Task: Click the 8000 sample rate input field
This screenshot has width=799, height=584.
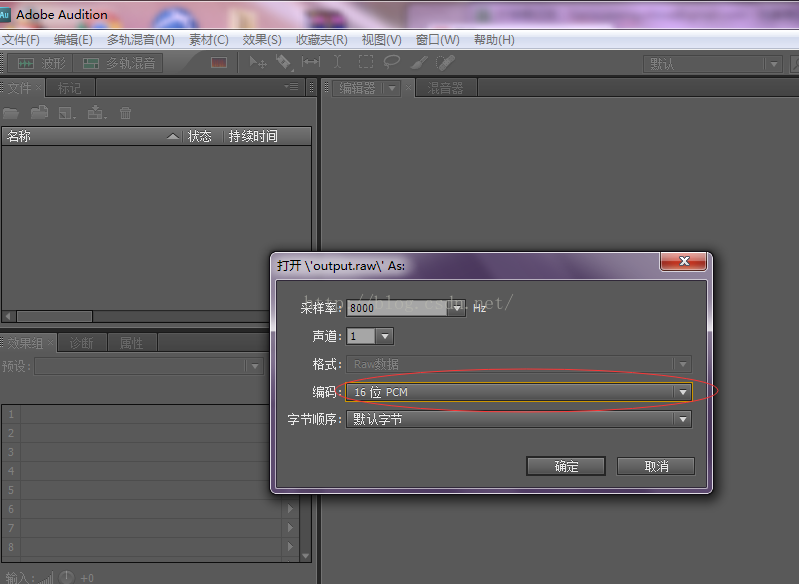Action: tap(397, 308)
